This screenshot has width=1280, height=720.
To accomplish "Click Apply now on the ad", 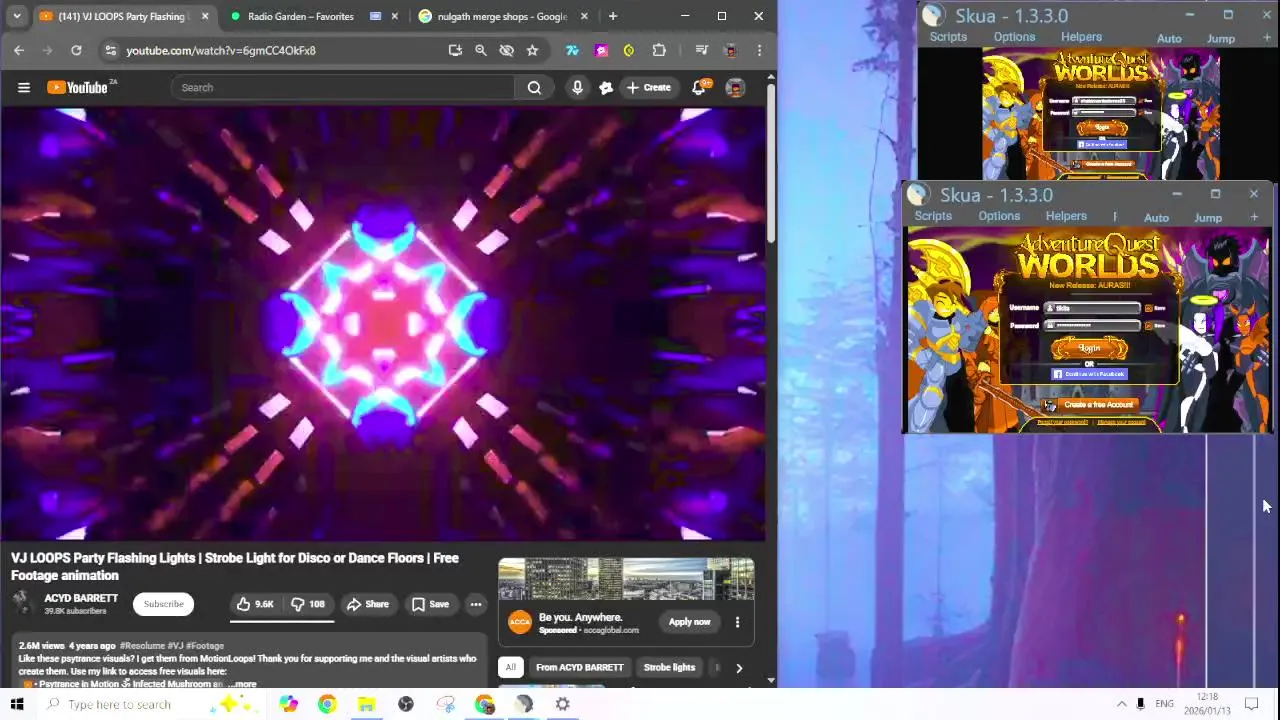I will (x=690, y=622).
